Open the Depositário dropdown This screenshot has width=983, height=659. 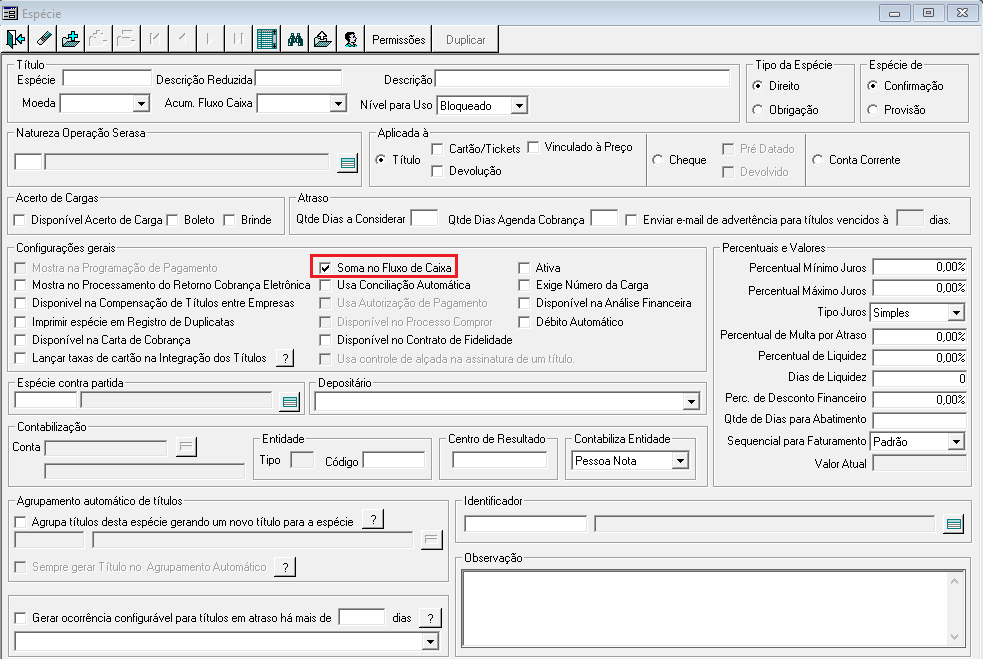click(x=691, y=401)
